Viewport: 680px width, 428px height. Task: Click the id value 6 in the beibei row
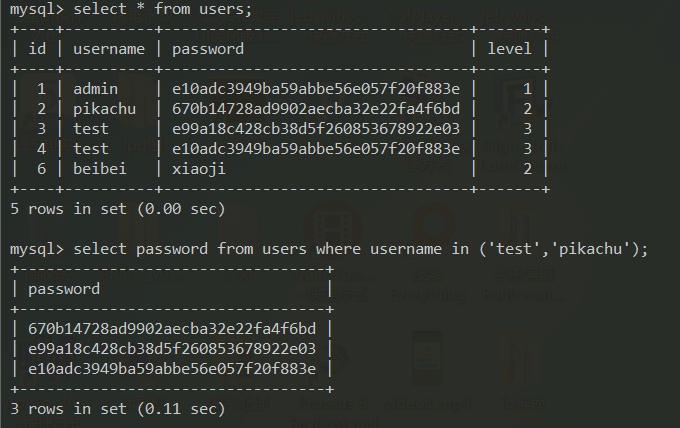click(41, 168)
